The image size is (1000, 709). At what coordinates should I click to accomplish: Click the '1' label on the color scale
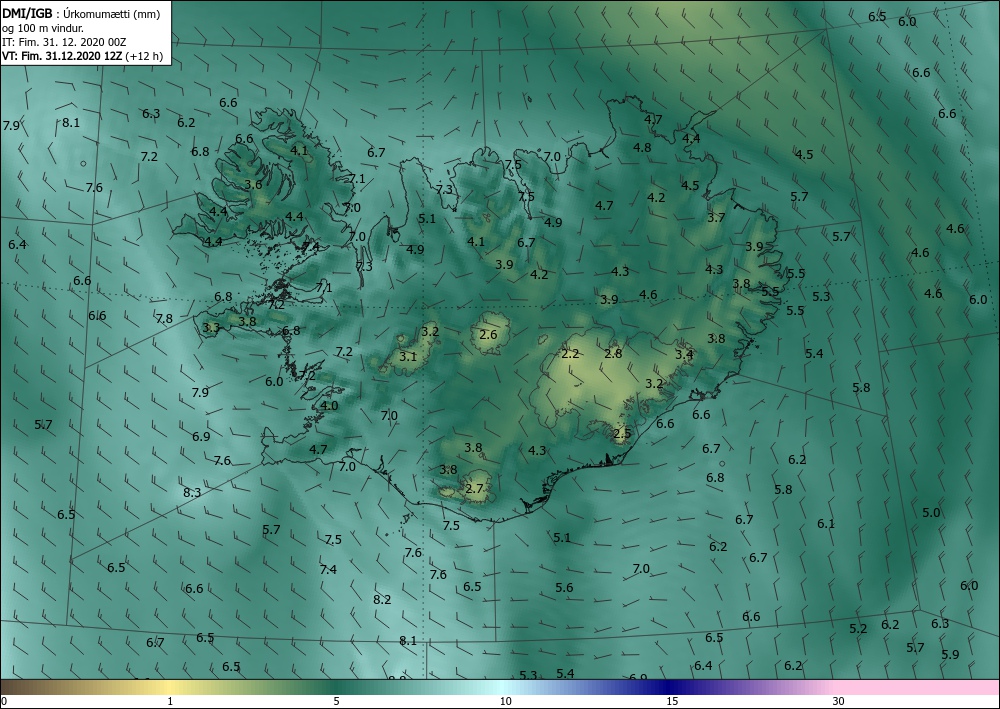[x=170, y=701]
